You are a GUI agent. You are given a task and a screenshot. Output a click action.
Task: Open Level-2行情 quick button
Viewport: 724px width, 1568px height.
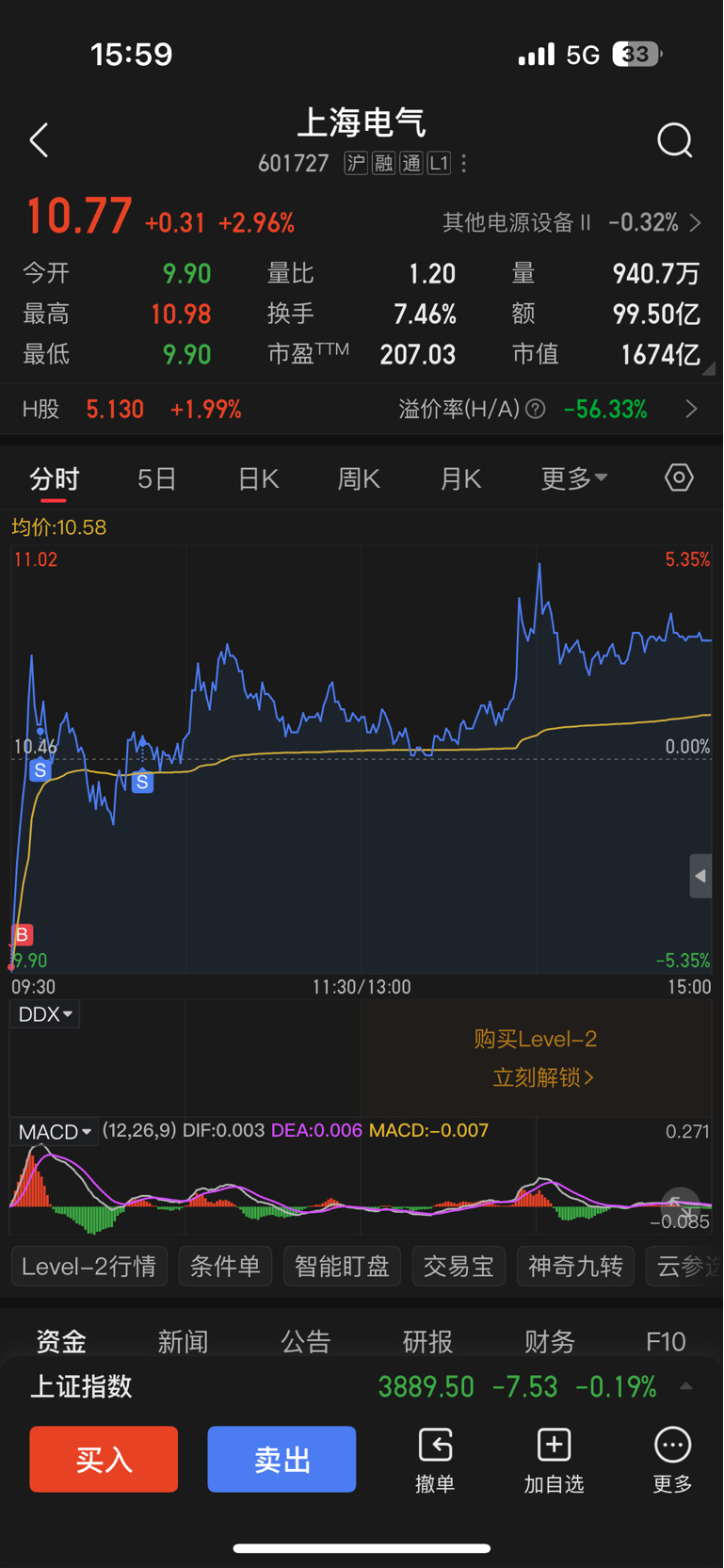(89, 1267)
